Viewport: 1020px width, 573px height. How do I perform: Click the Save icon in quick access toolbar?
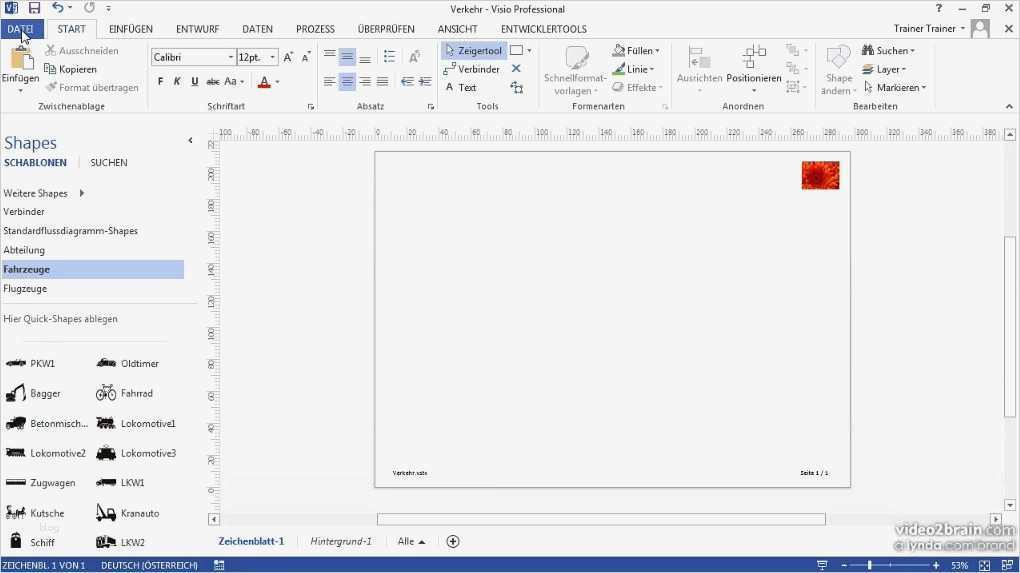click(34, 8)
